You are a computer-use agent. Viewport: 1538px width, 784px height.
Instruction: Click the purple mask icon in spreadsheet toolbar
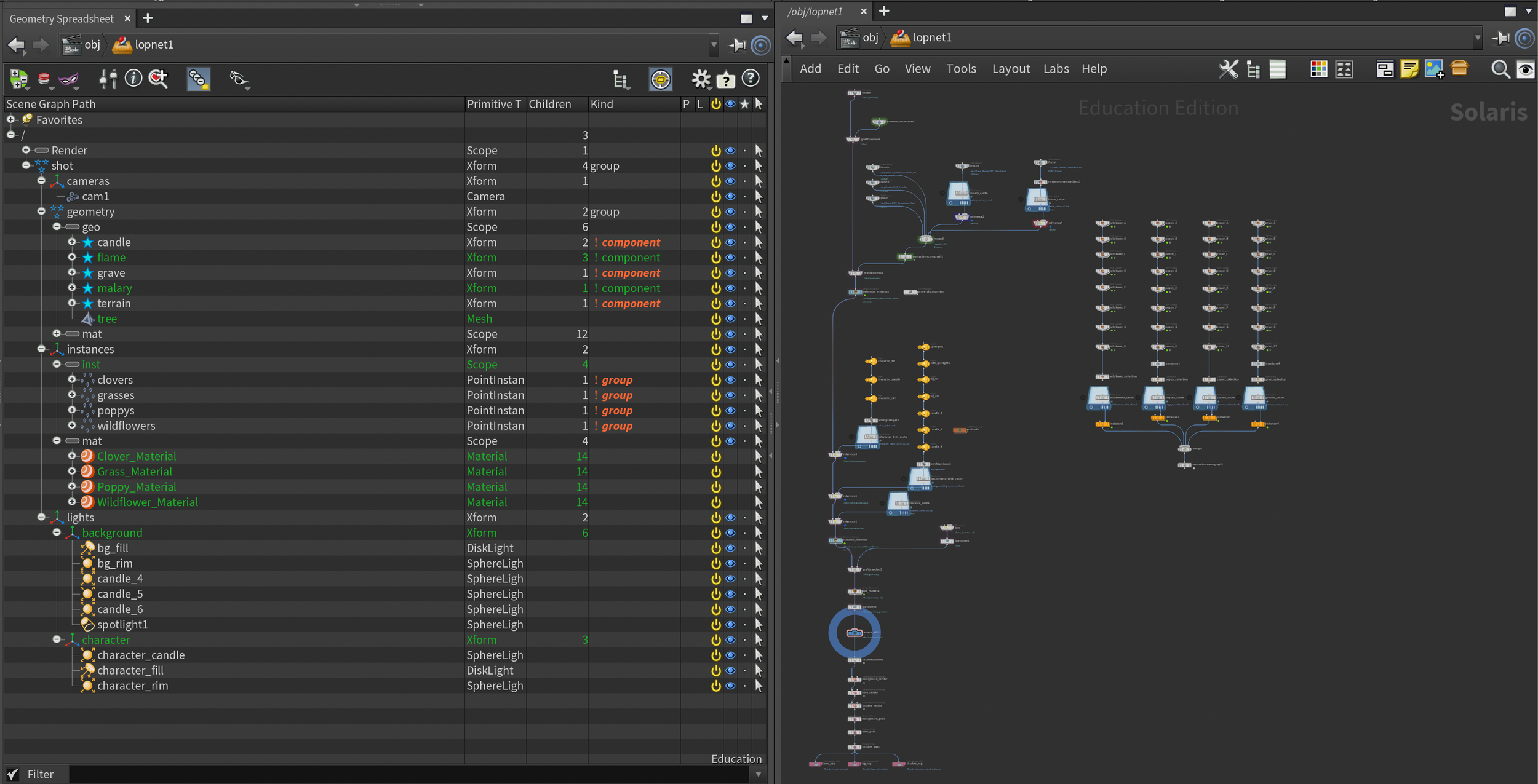pyautogui.click(x=68, y=79)
